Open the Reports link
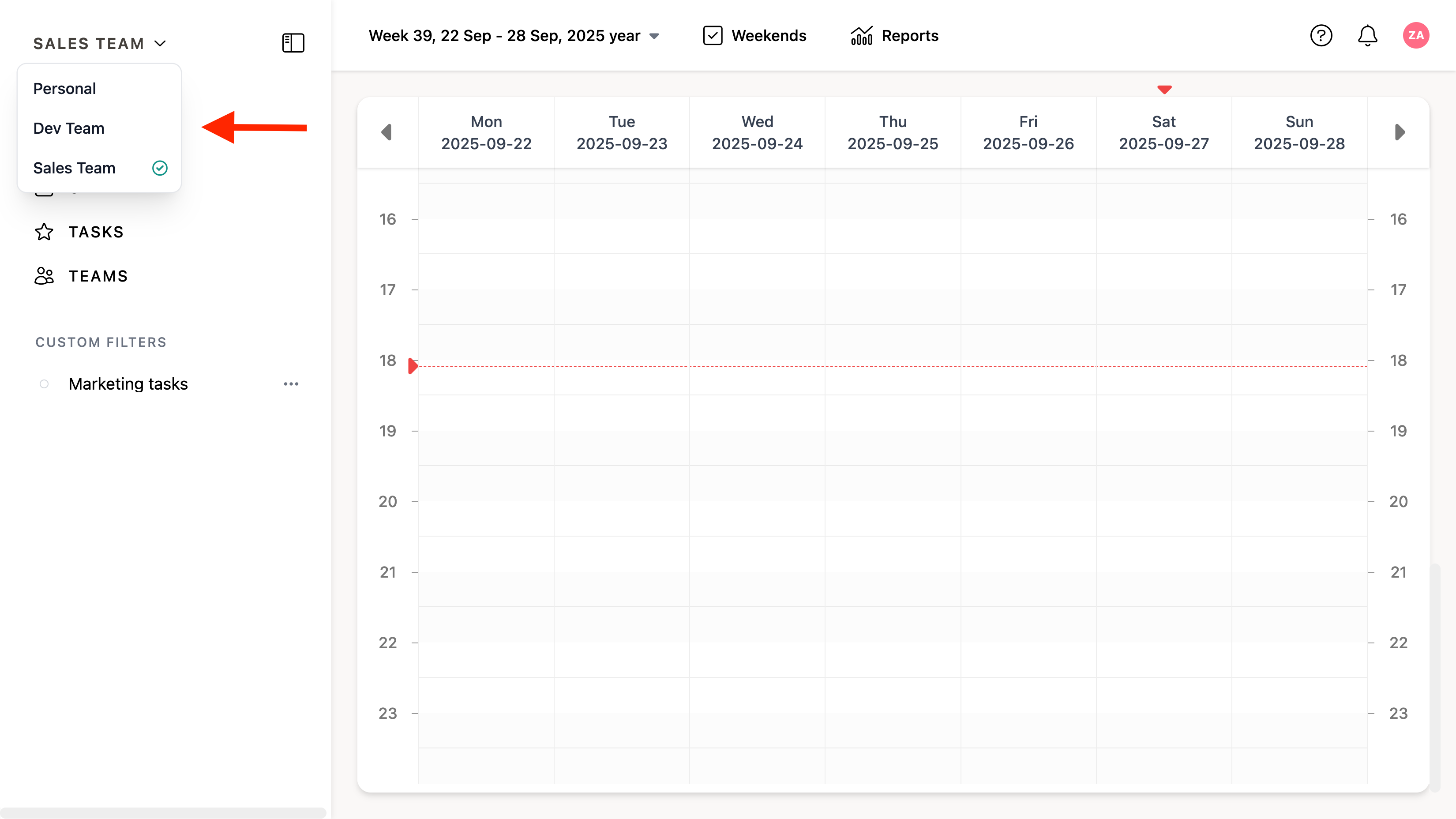The height and width of the screenshot is (819, 1456). (x=909, y=36)
